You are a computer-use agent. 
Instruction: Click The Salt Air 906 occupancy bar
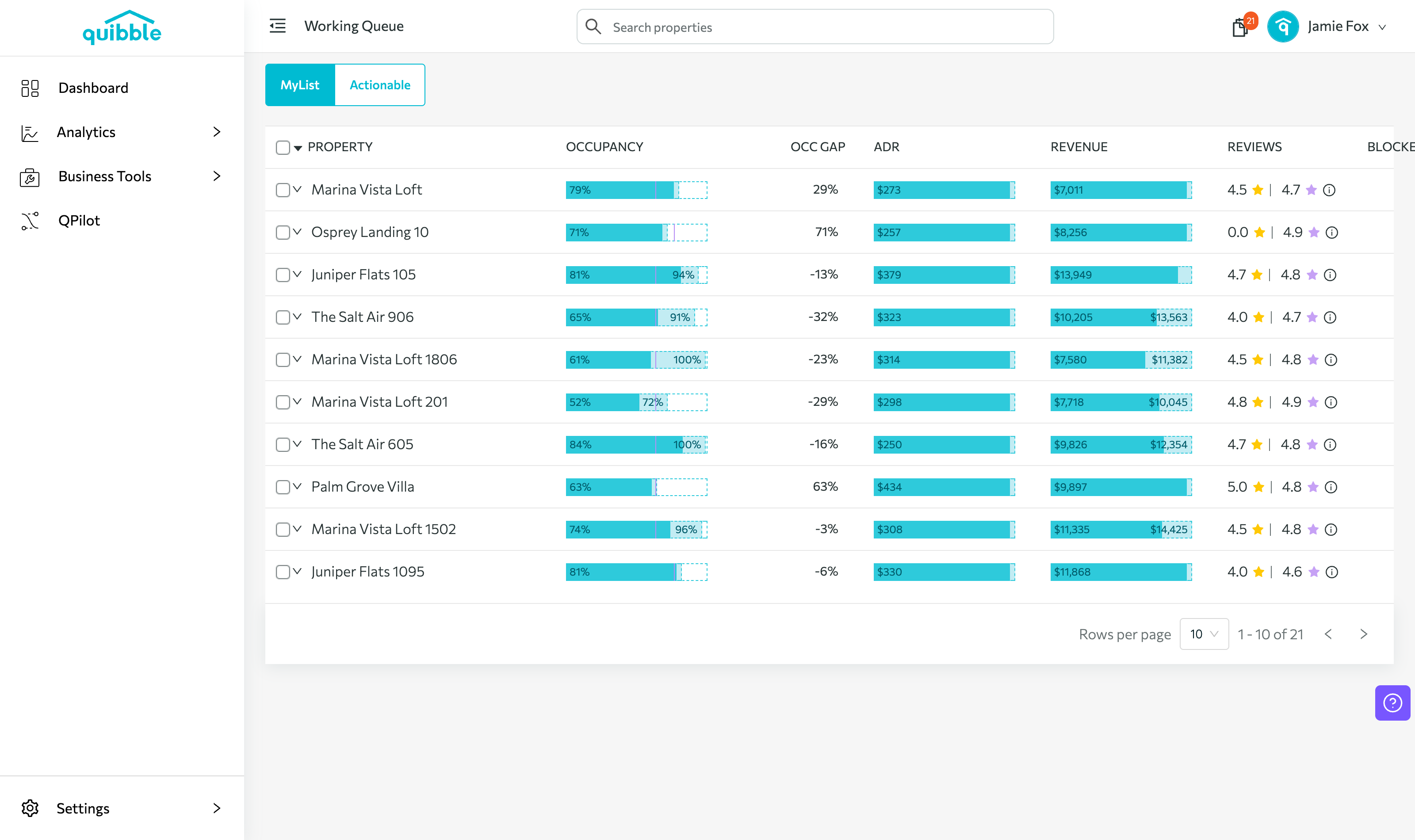point(636,317)
